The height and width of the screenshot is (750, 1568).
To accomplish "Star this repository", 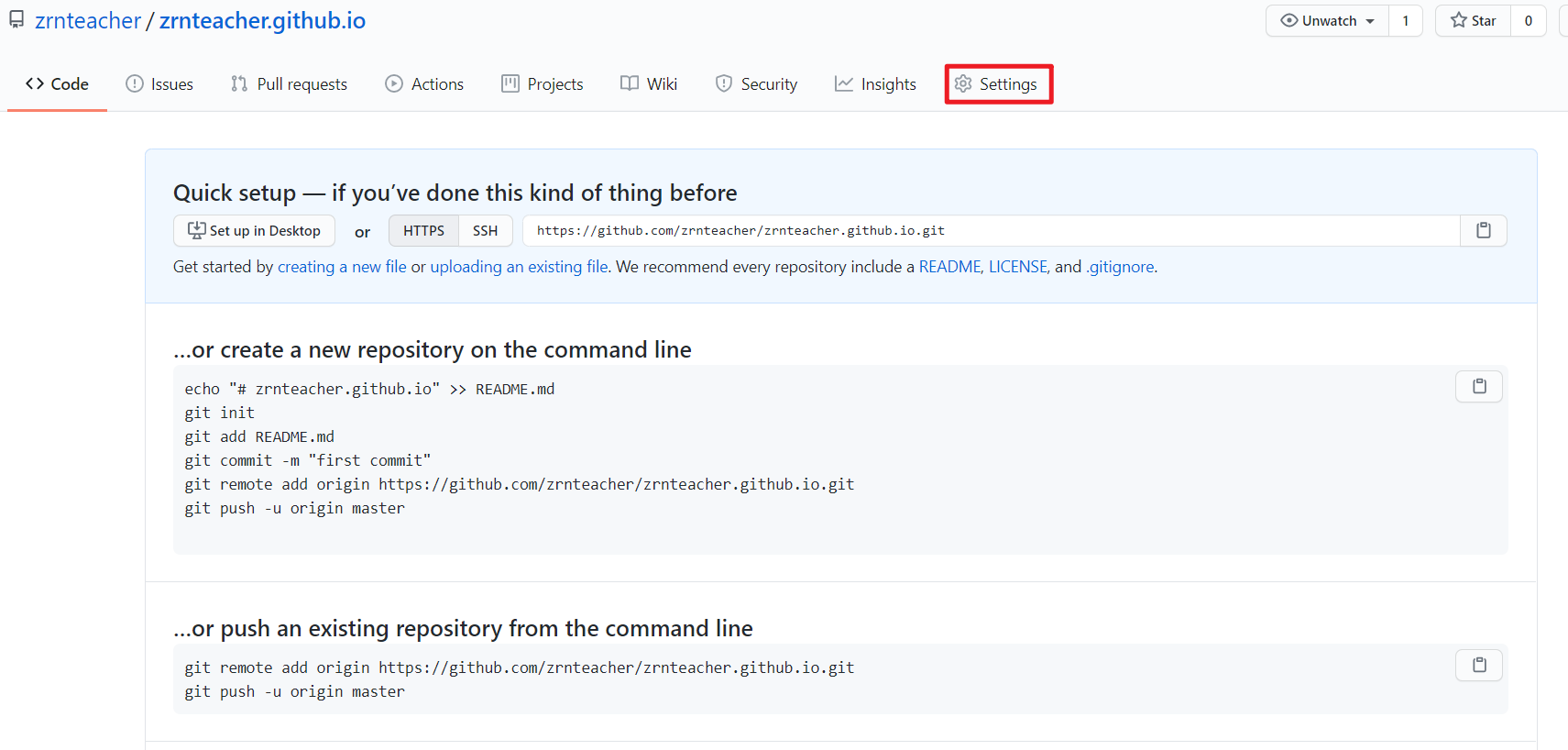I will pos(1473,21).
